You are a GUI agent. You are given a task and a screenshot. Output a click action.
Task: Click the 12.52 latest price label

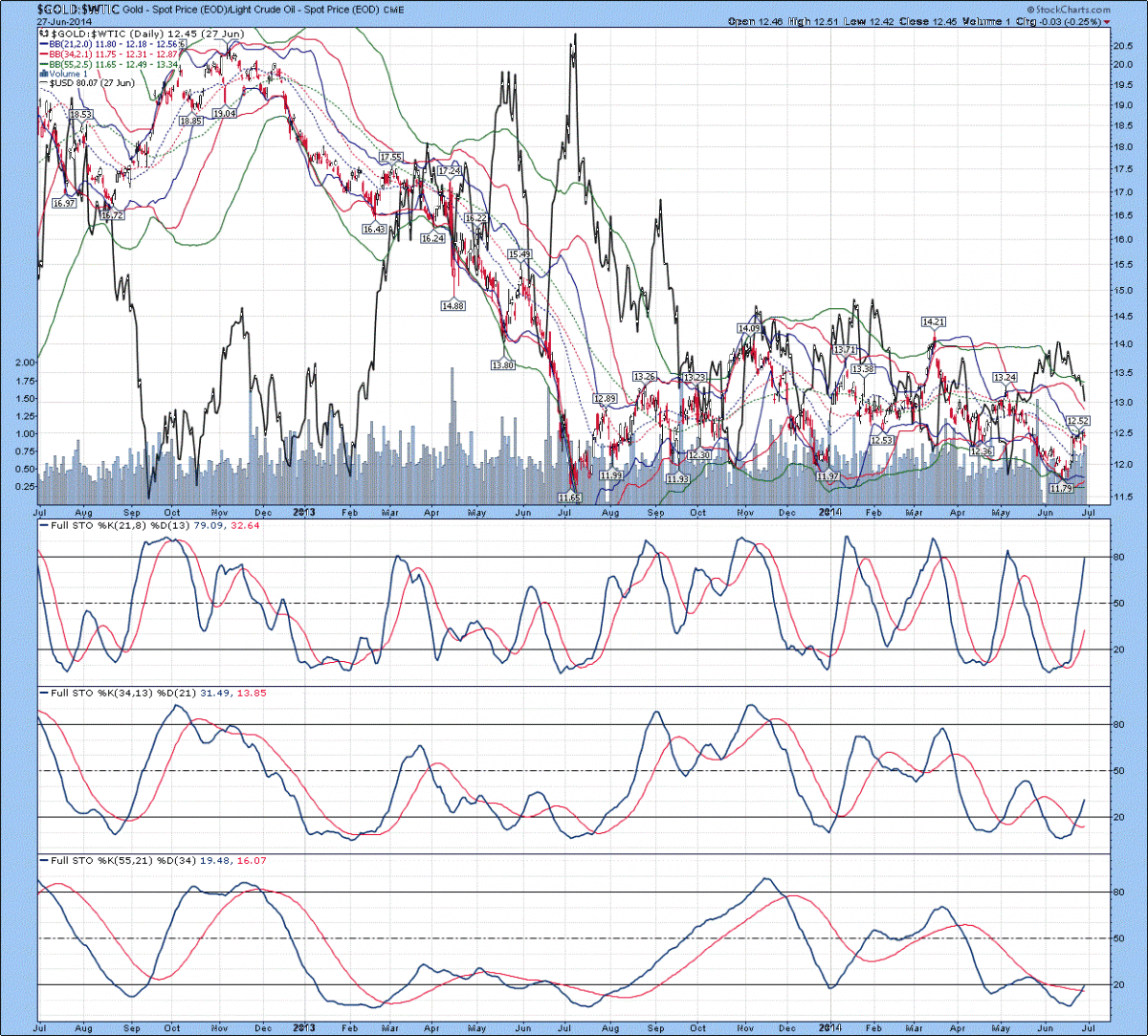[x=1078, y=421]
